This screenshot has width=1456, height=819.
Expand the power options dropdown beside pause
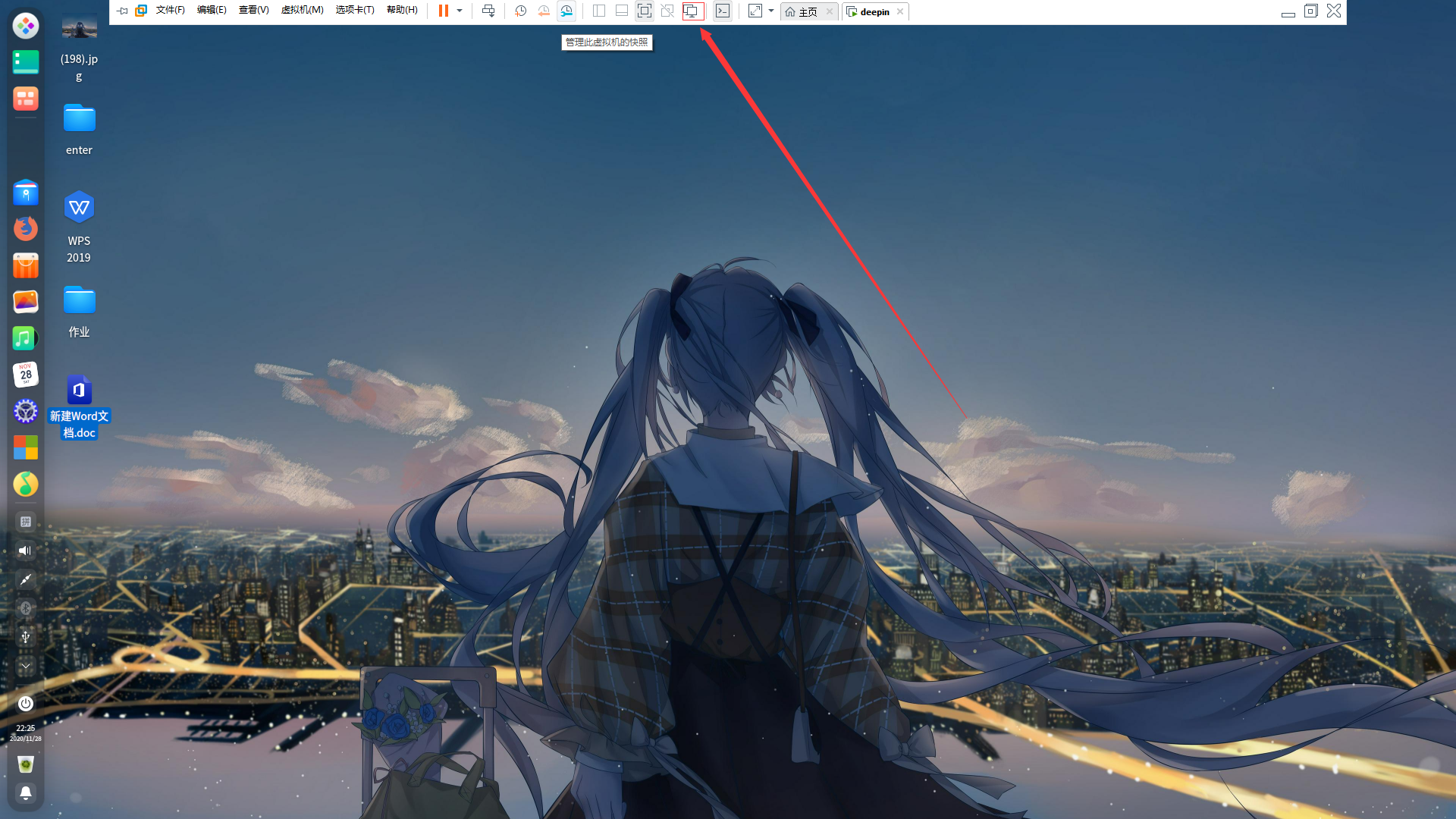(x=460, y=11)
